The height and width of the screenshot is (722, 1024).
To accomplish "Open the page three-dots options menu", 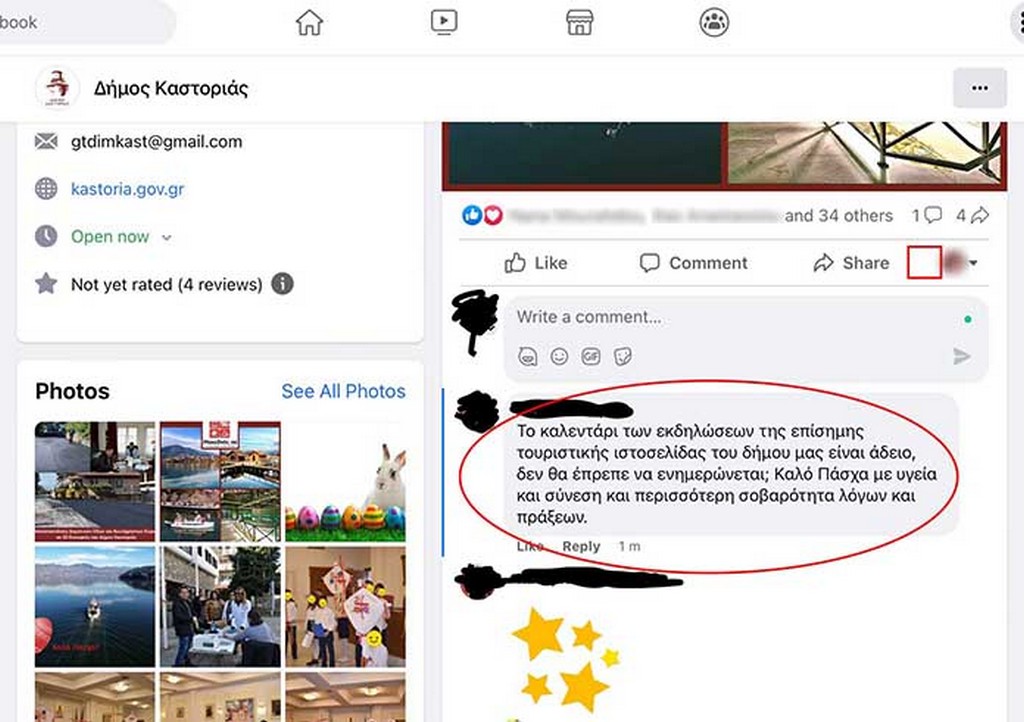I will [x=980, y=88].
